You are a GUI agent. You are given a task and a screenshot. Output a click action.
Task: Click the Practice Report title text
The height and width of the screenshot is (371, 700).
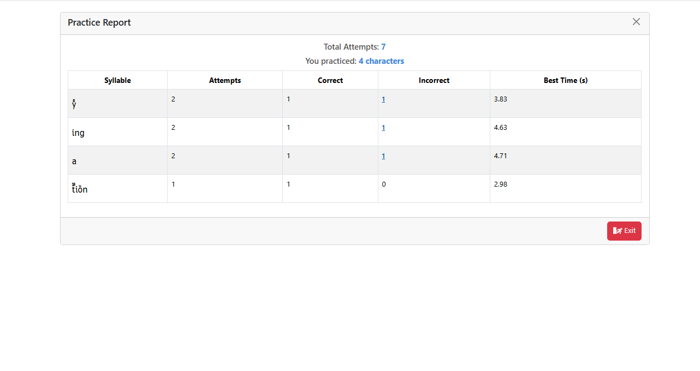[x=99, y=22]
